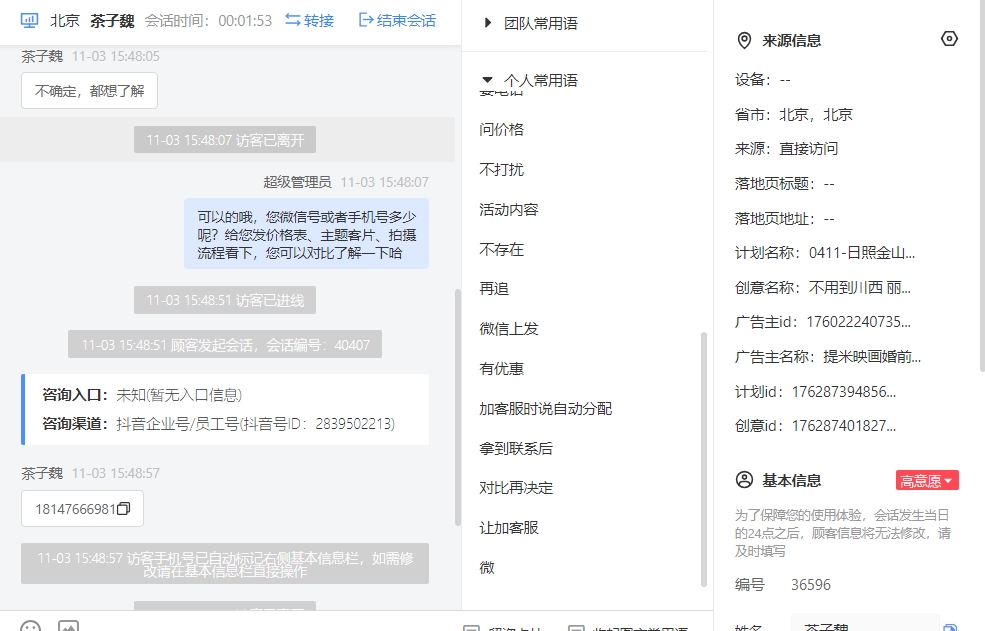Click the 计划id row

pos(815,392)
